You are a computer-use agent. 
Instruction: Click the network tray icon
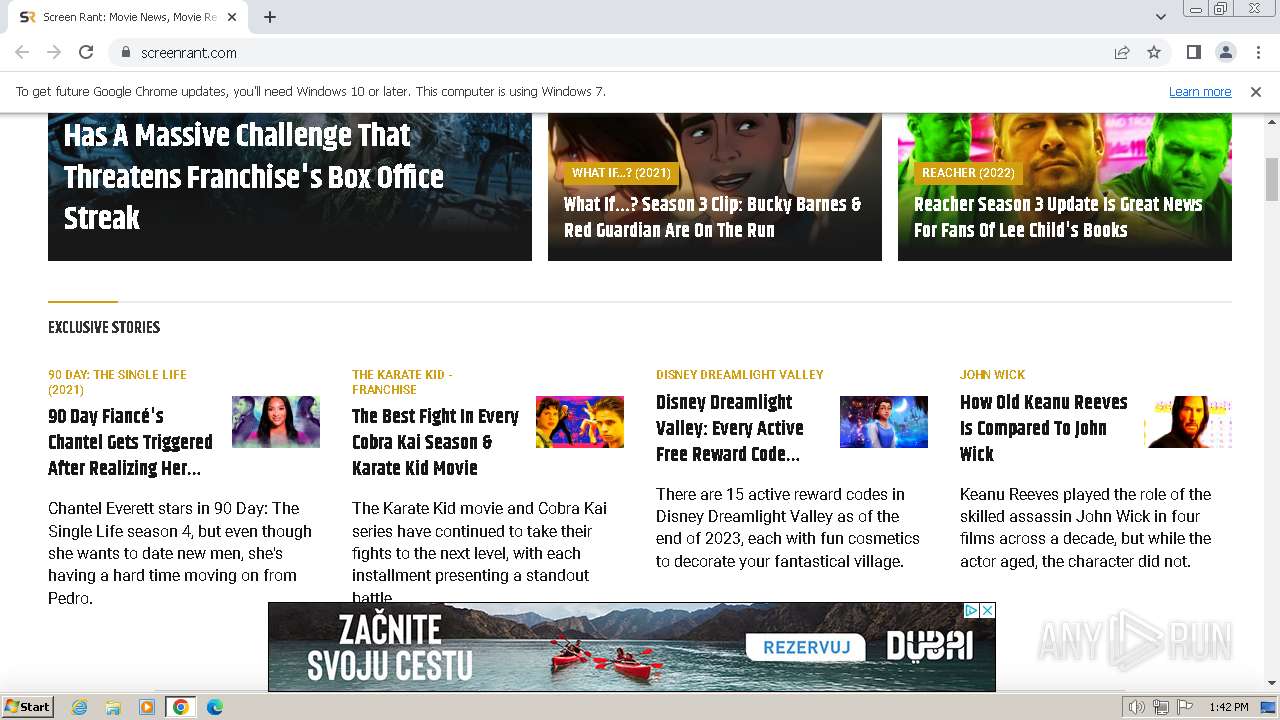[x=1161, y=707]
